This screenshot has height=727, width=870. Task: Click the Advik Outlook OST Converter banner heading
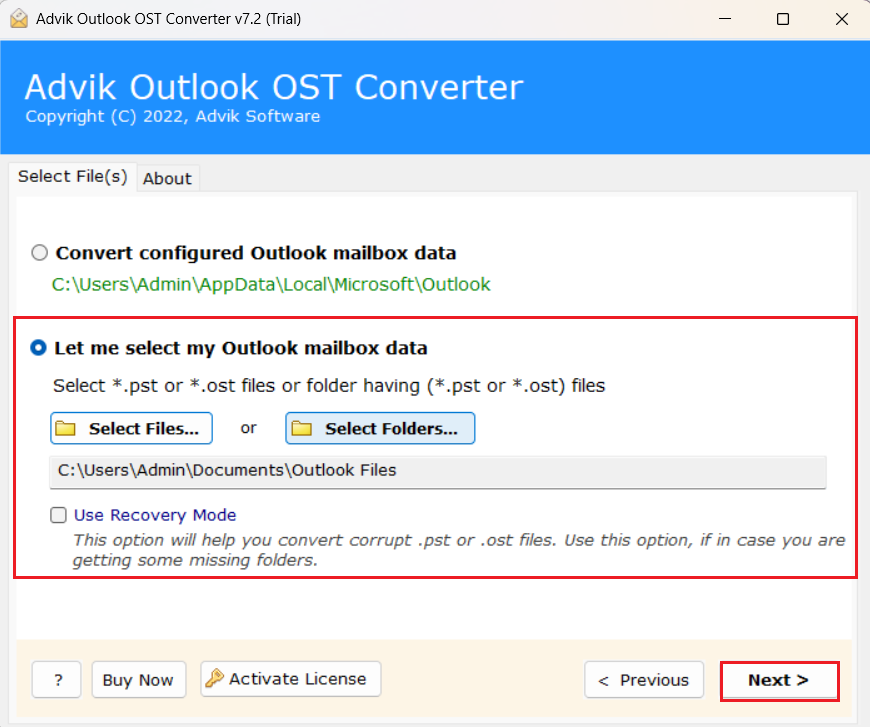[x=274, y=87]
